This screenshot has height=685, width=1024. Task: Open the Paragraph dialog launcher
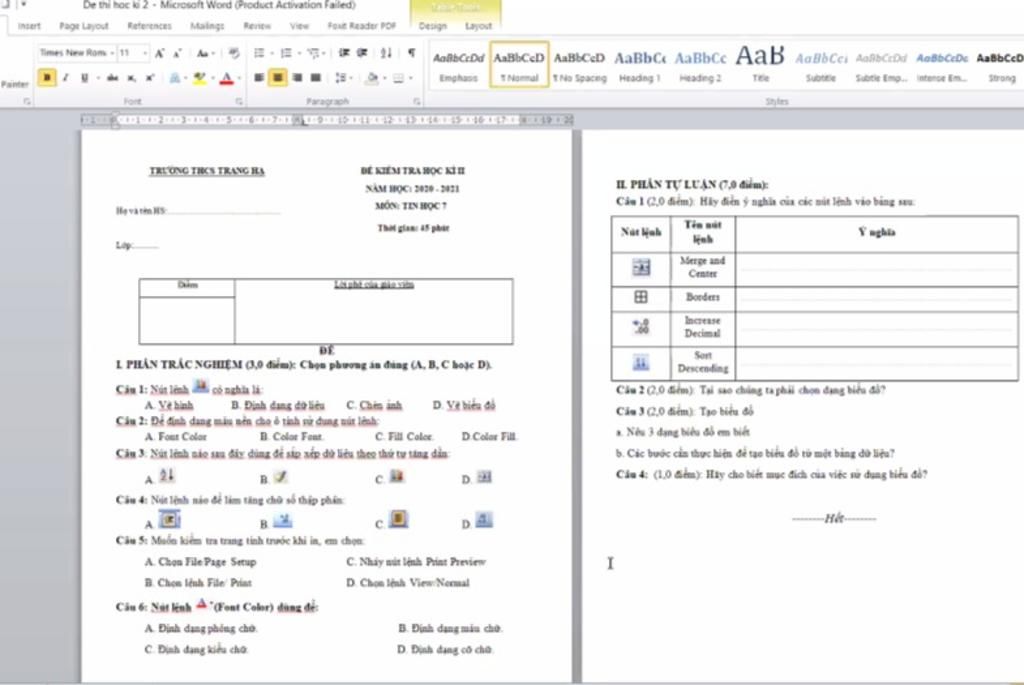(x=417, y=101)
